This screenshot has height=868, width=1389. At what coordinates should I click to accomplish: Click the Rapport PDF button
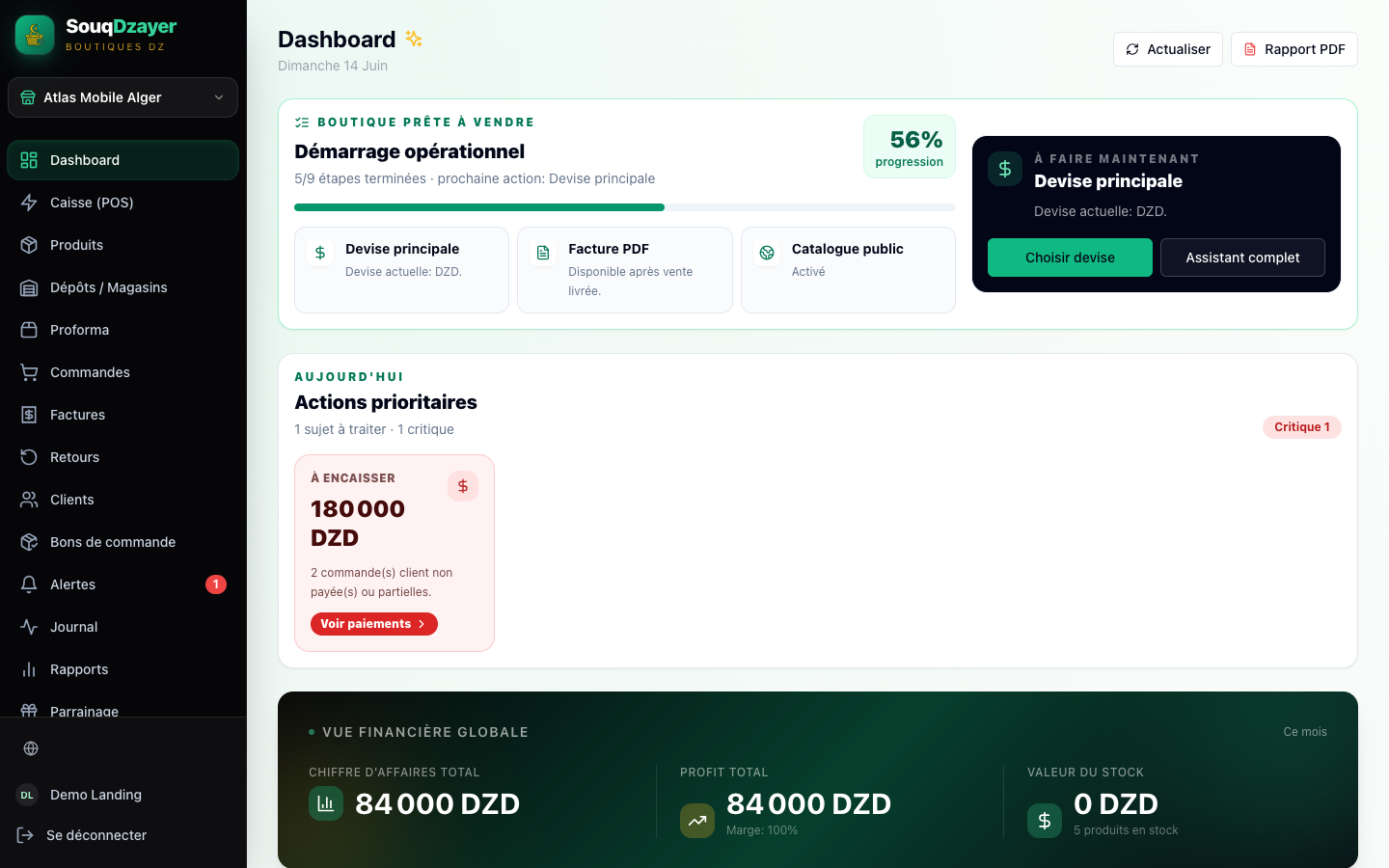(x=1294, y=49)
